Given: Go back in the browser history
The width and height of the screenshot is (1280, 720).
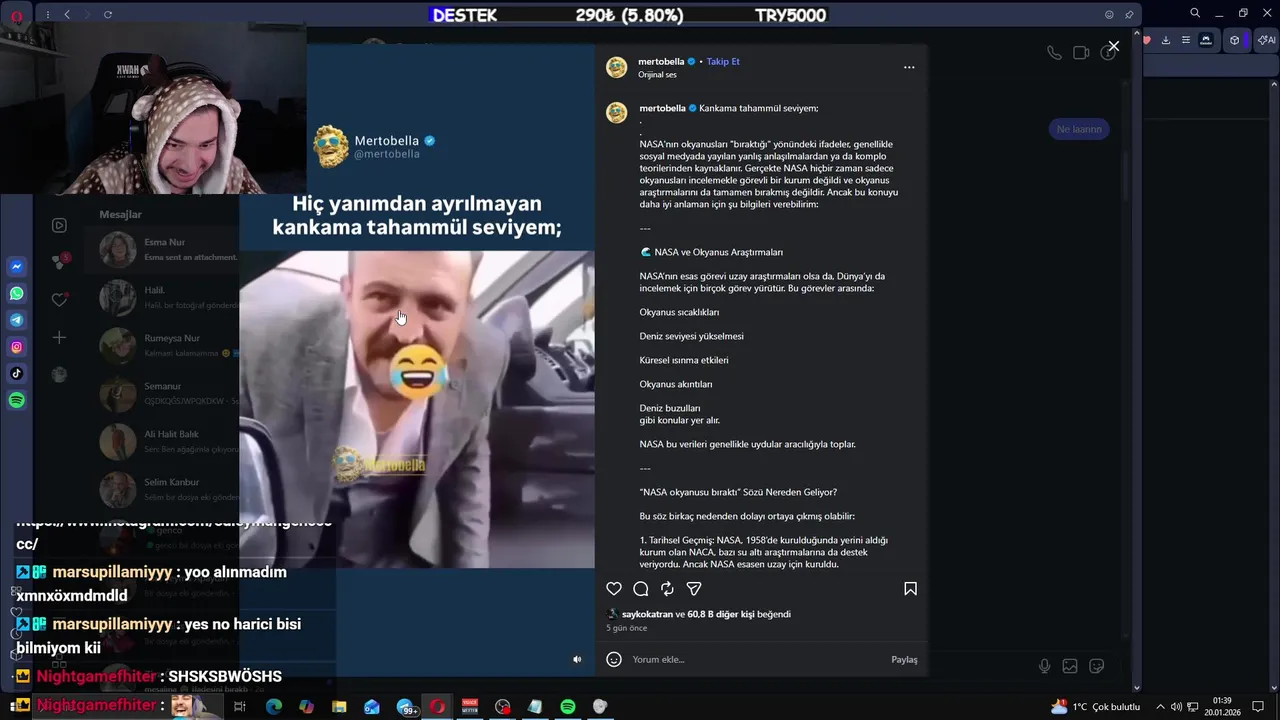Looking at the screenshot, I should tap(67, 15).
